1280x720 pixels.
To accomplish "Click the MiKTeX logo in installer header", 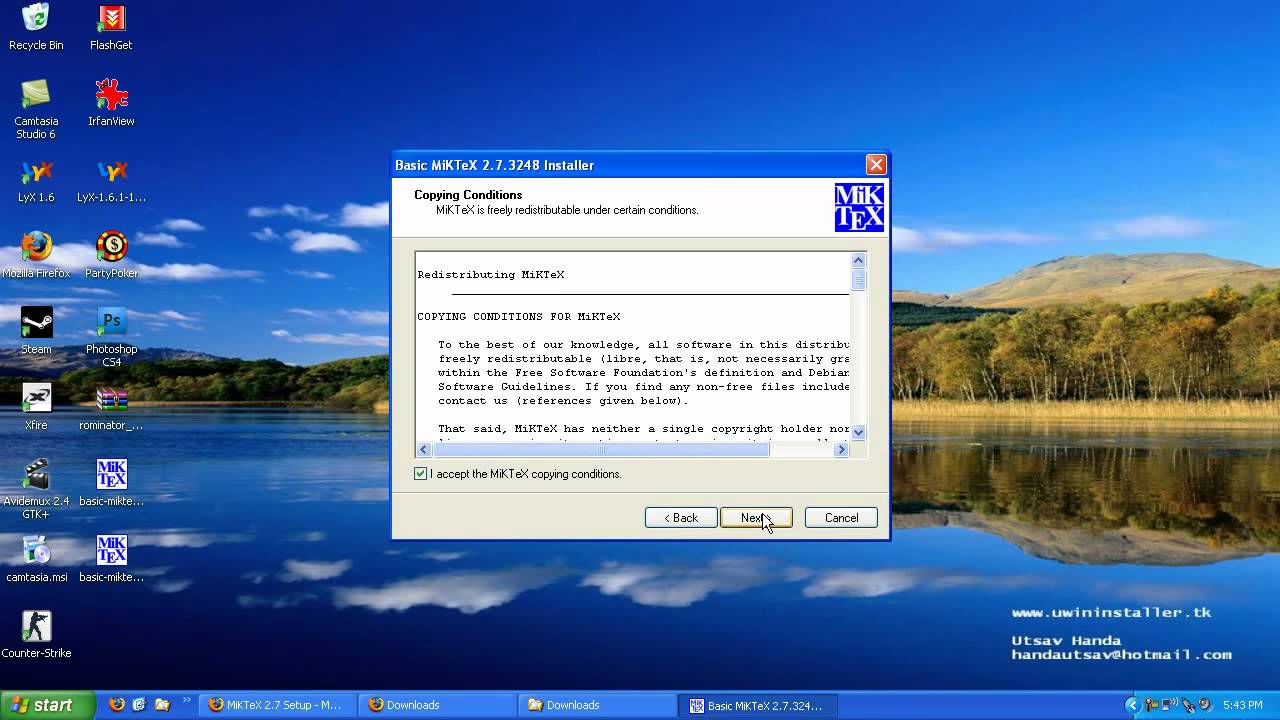I will (x=859, y=207).
